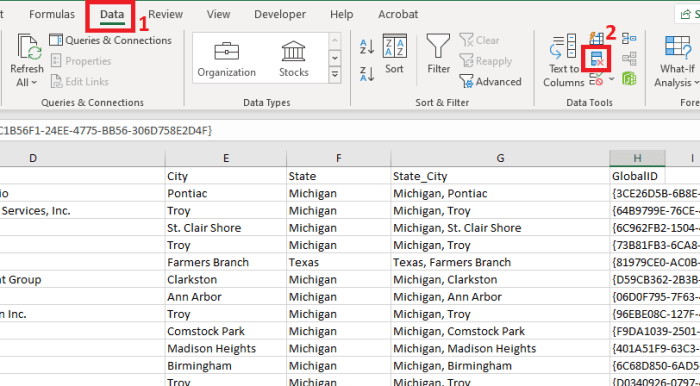Expand the Data Types gallery
This screenshot has height=386, width=700.
point(335,75)
